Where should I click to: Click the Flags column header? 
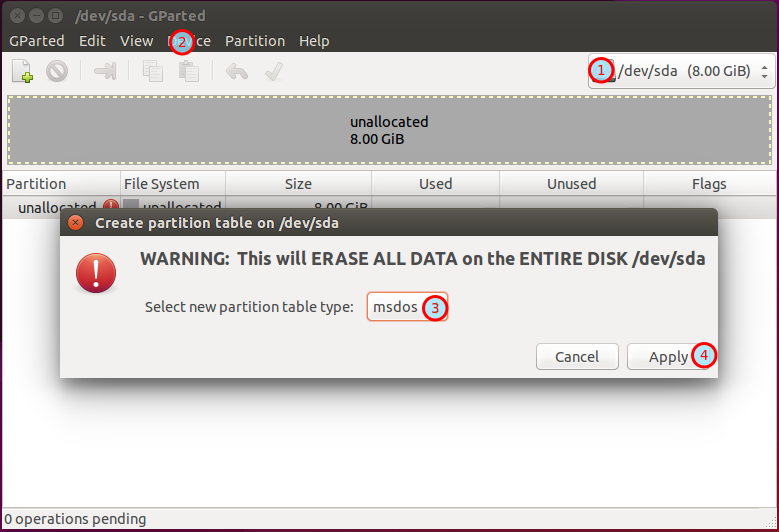click(709, 184)
